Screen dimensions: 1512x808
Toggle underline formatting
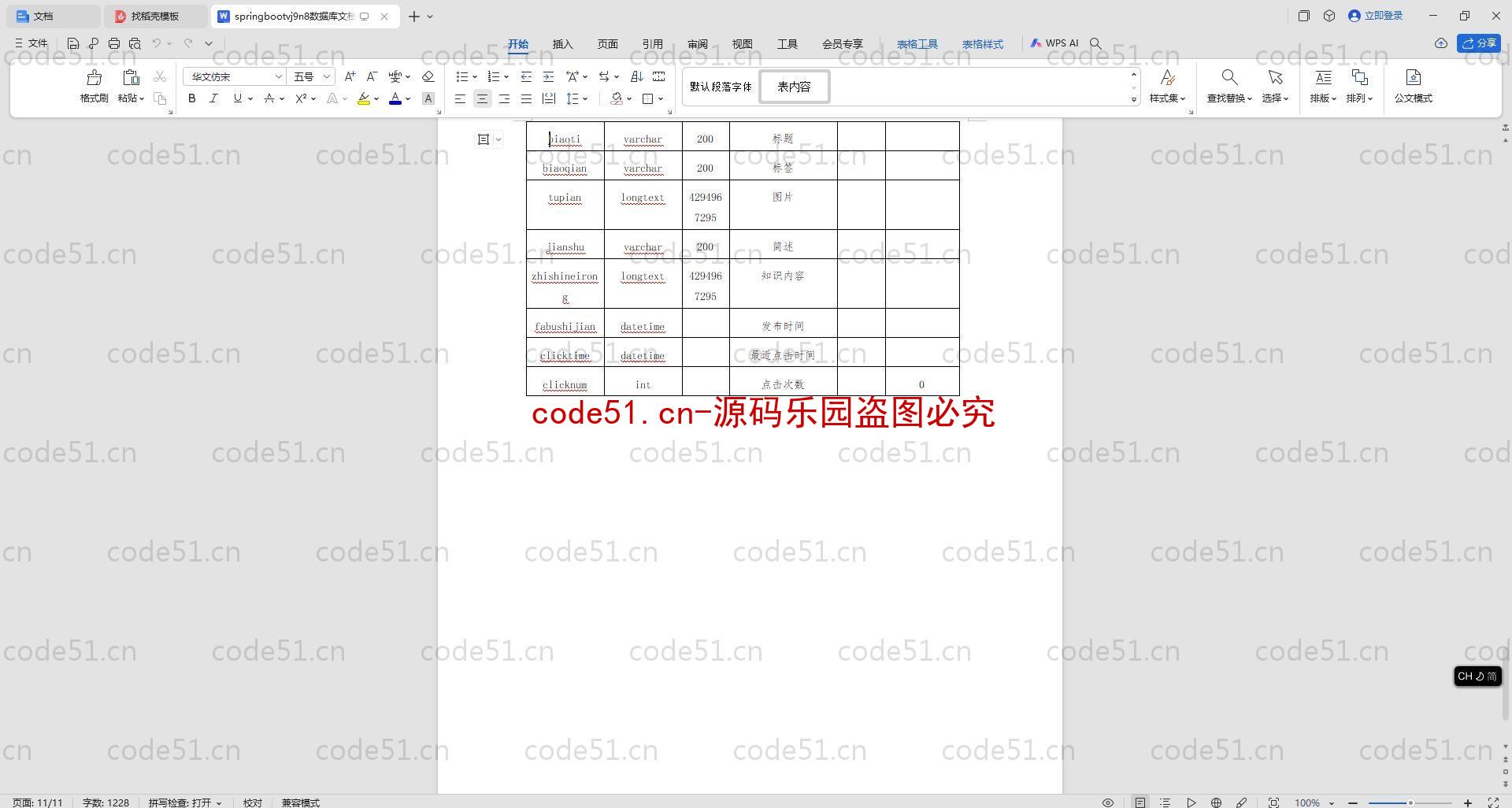click(x=237, y=98)
